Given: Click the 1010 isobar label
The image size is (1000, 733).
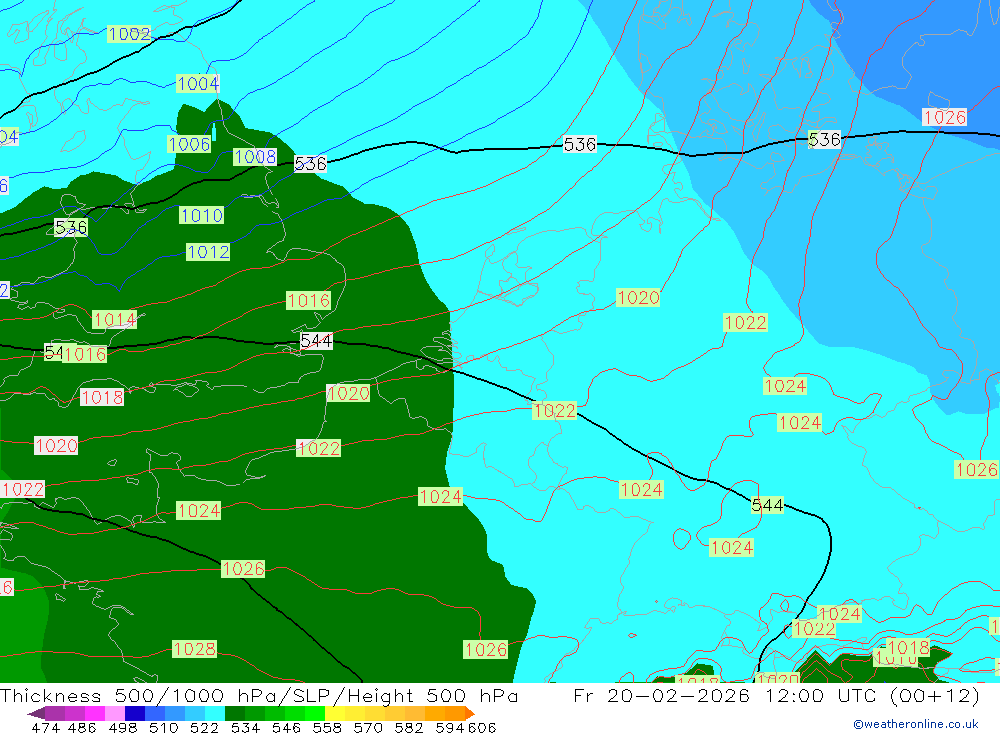Looking at the screenshot, I should 202,216.
